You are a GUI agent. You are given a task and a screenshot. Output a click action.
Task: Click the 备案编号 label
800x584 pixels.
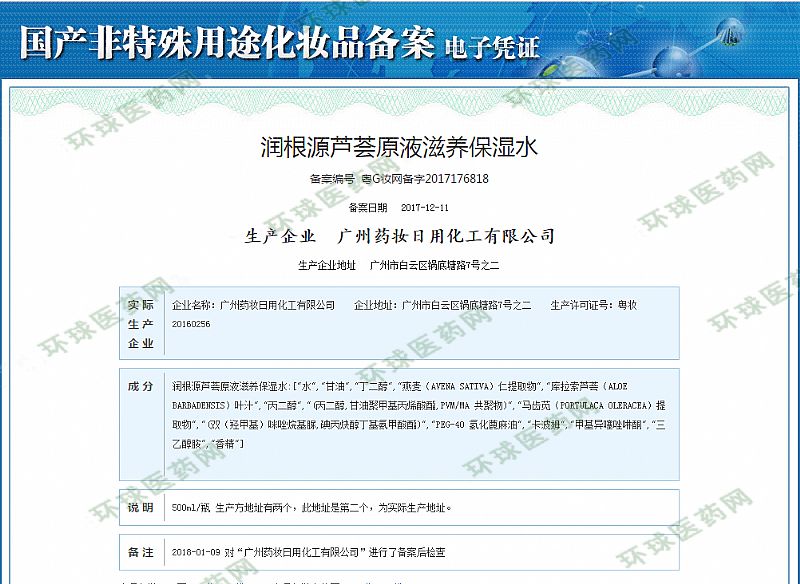coord(332,179)
